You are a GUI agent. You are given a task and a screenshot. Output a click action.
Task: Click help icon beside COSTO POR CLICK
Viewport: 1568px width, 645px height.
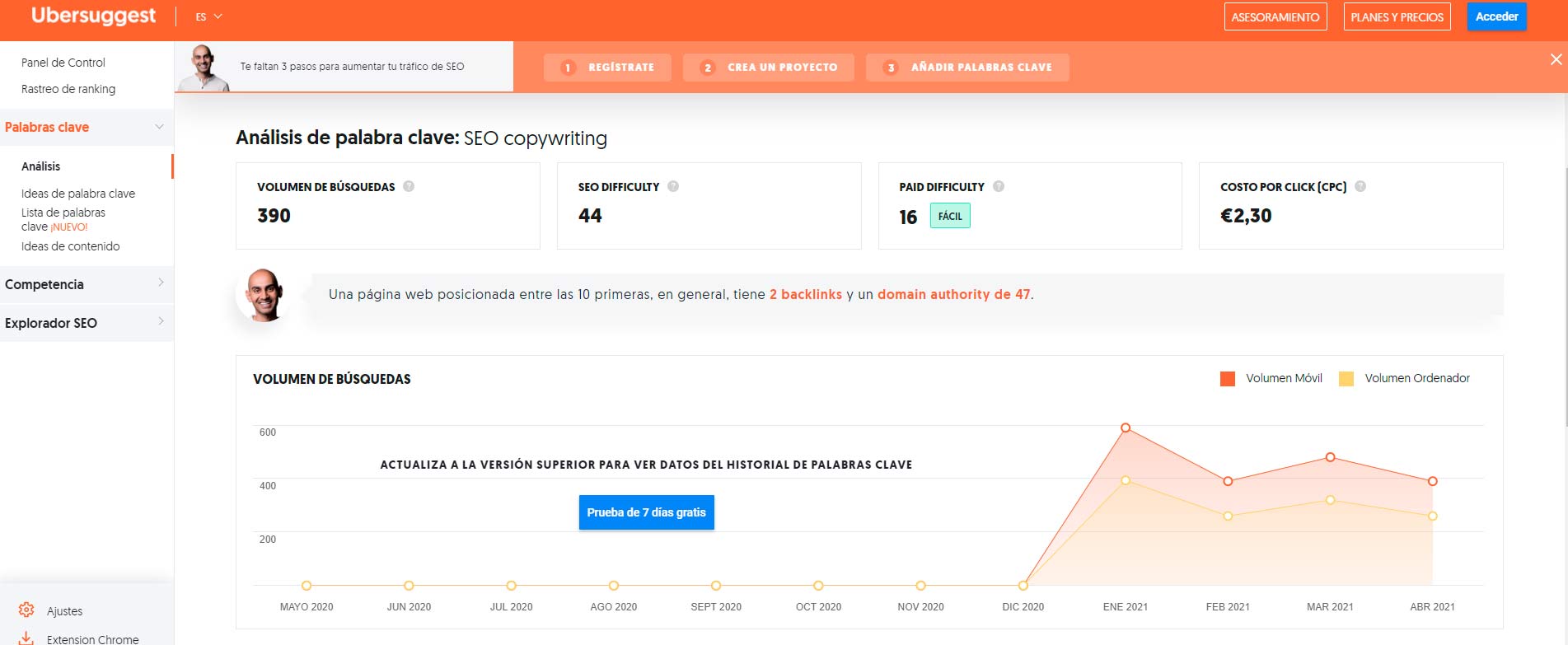tap(1360, 186)
